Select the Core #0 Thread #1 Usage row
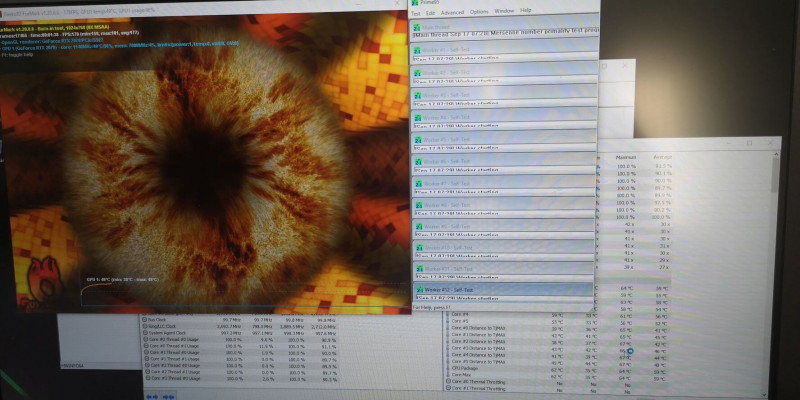 241,346
